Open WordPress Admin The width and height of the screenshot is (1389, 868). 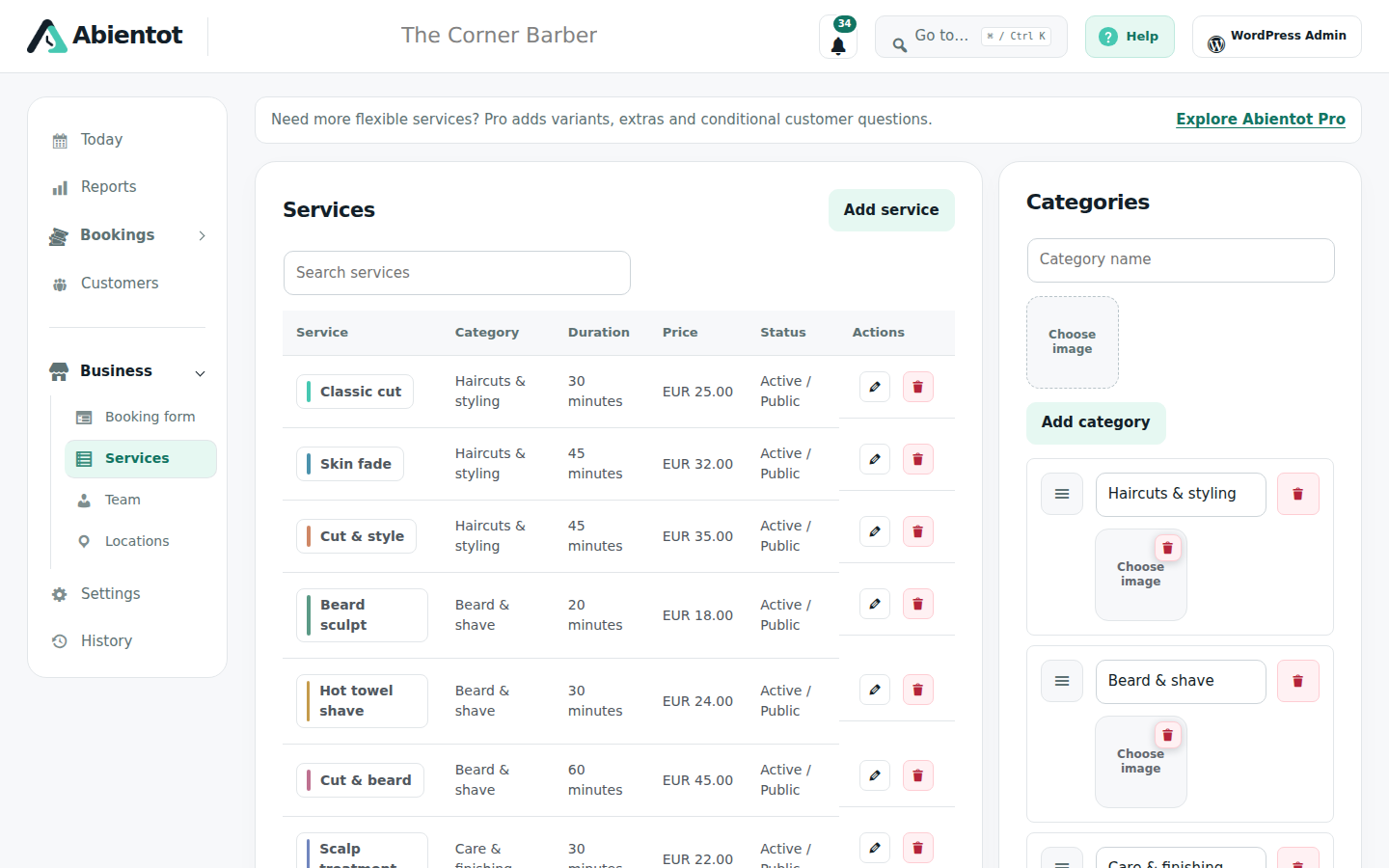tap(1277, 37)
